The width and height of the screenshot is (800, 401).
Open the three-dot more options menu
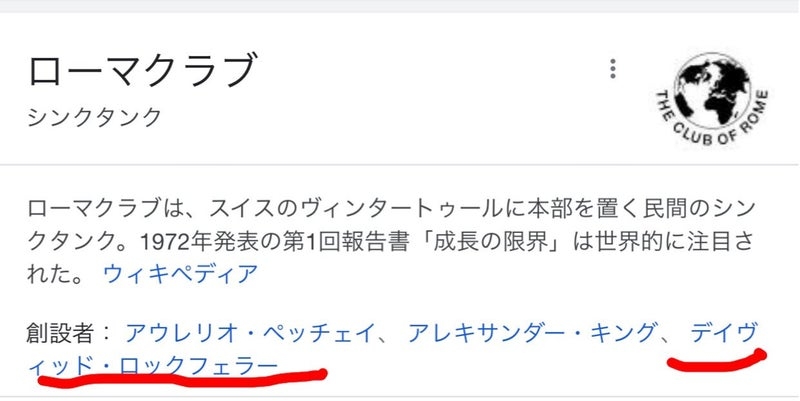click(613, 69)
